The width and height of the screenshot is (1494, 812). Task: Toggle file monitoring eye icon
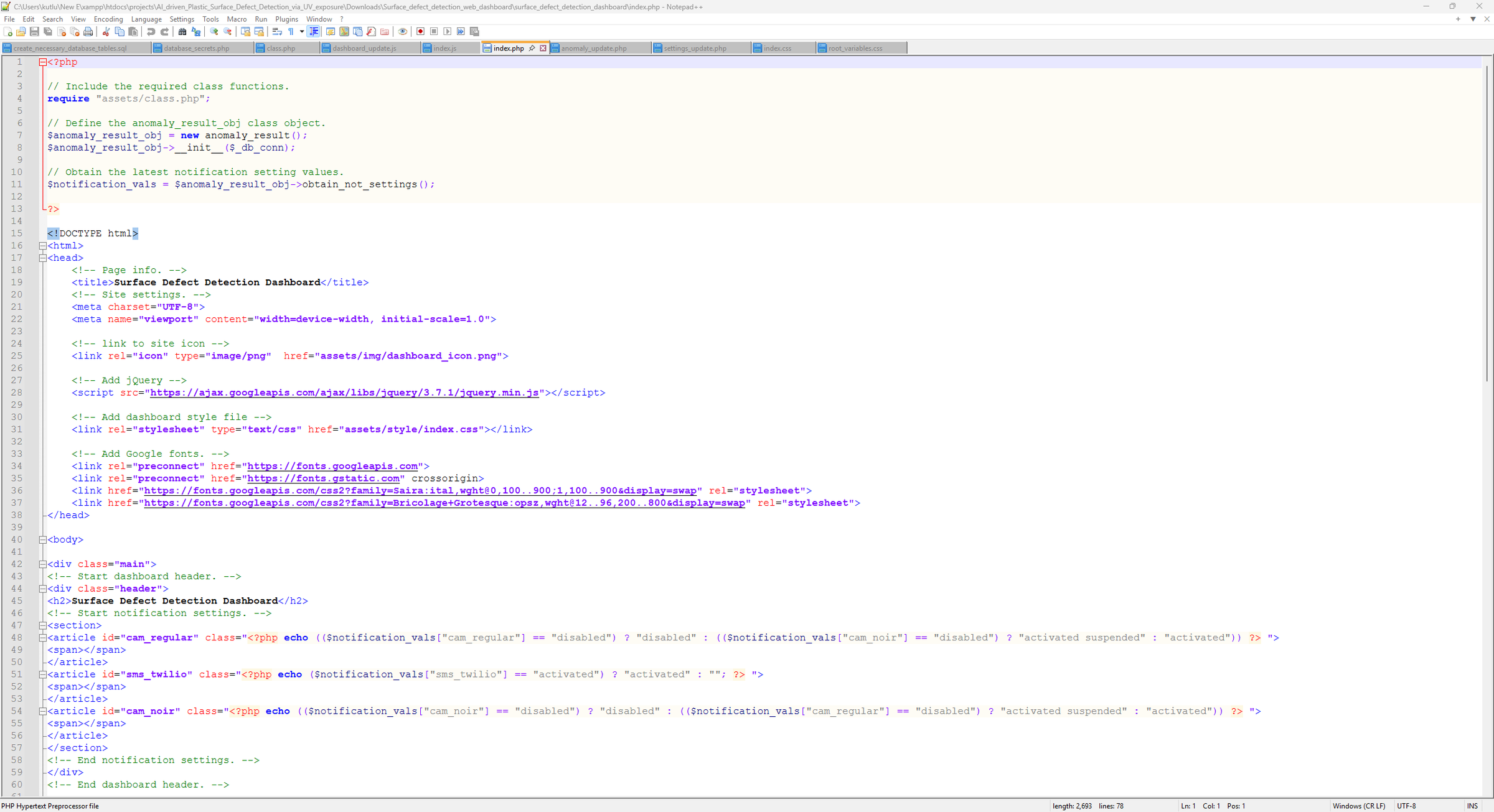point(402,31)
